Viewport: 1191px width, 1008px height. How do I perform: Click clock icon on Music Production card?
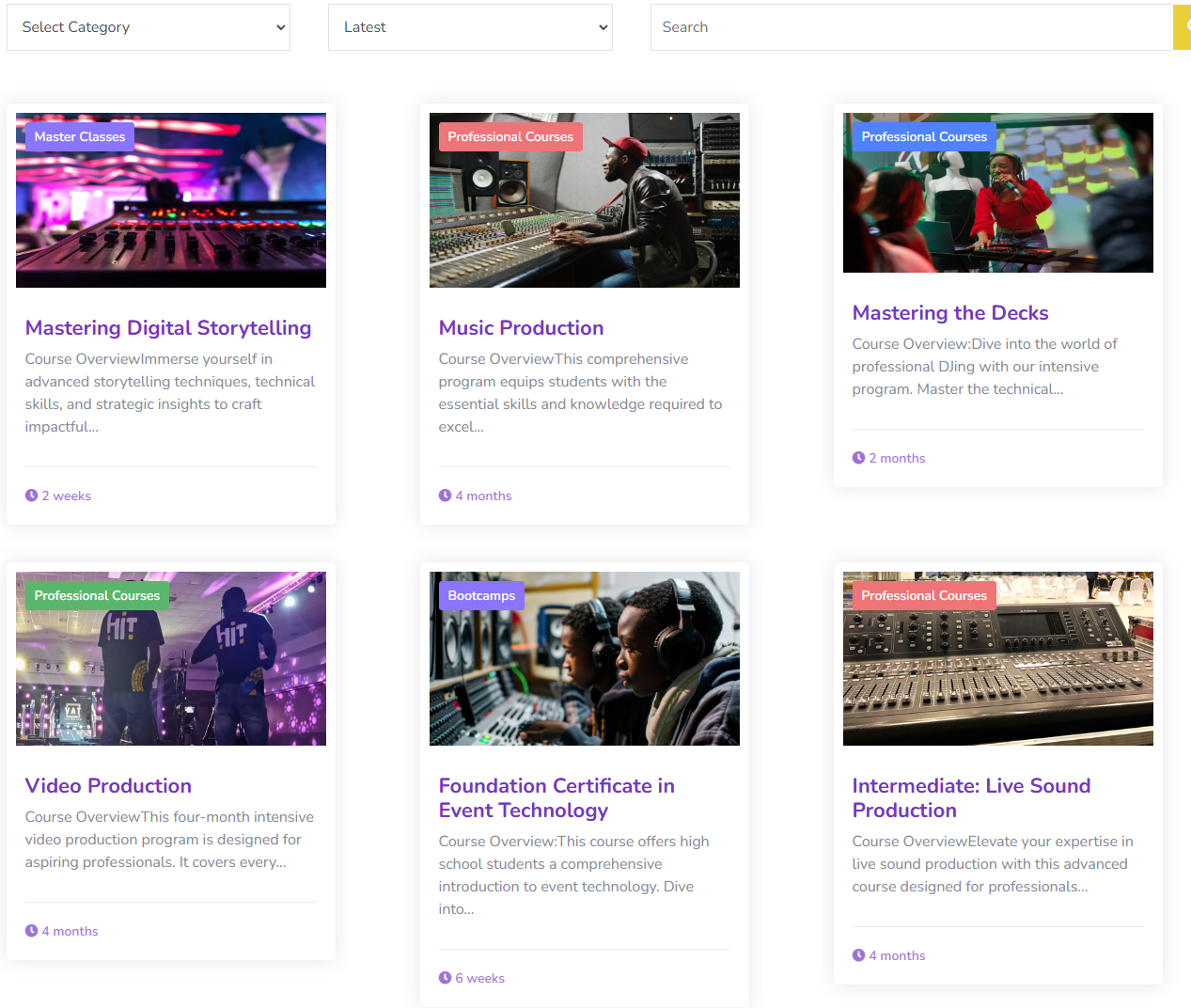pyautogui.click(x=445, y=496)
